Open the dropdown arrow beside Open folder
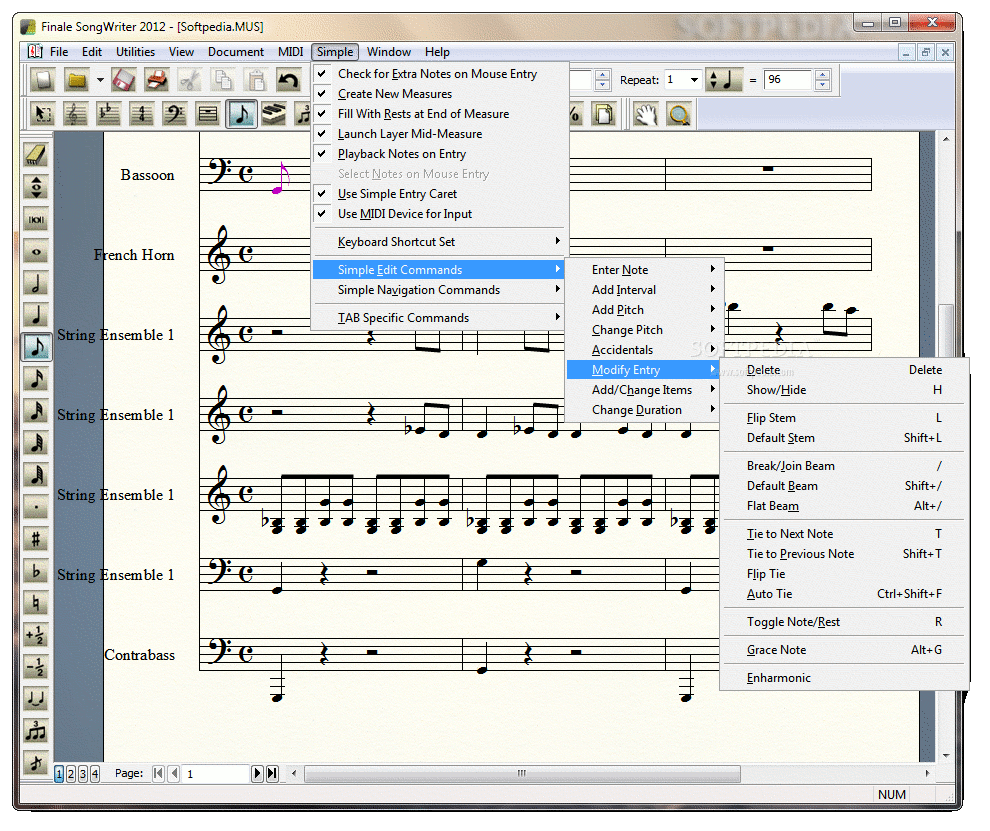Screen dimensions: 990x831 (x=100, y=80)
